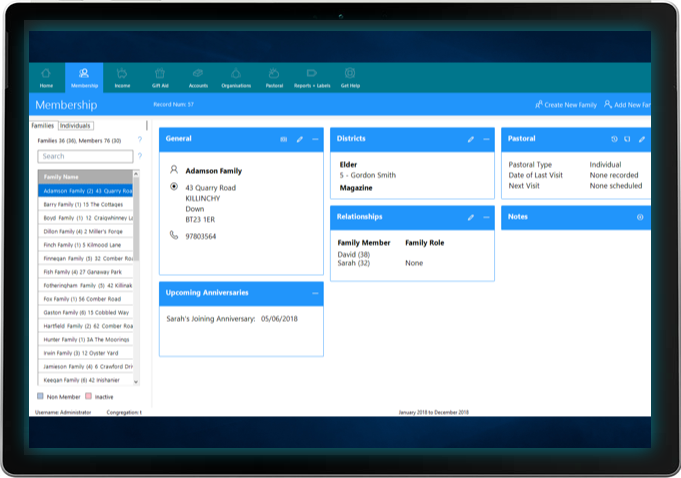Collapse the Upcoming Anniversaries panel

click(315, 293)
